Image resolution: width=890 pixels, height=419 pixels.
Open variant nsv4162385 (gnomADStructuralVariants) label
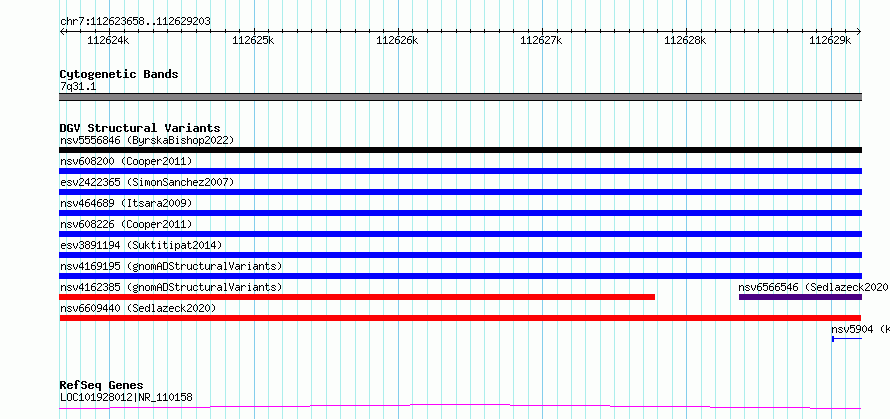[171, 287]
